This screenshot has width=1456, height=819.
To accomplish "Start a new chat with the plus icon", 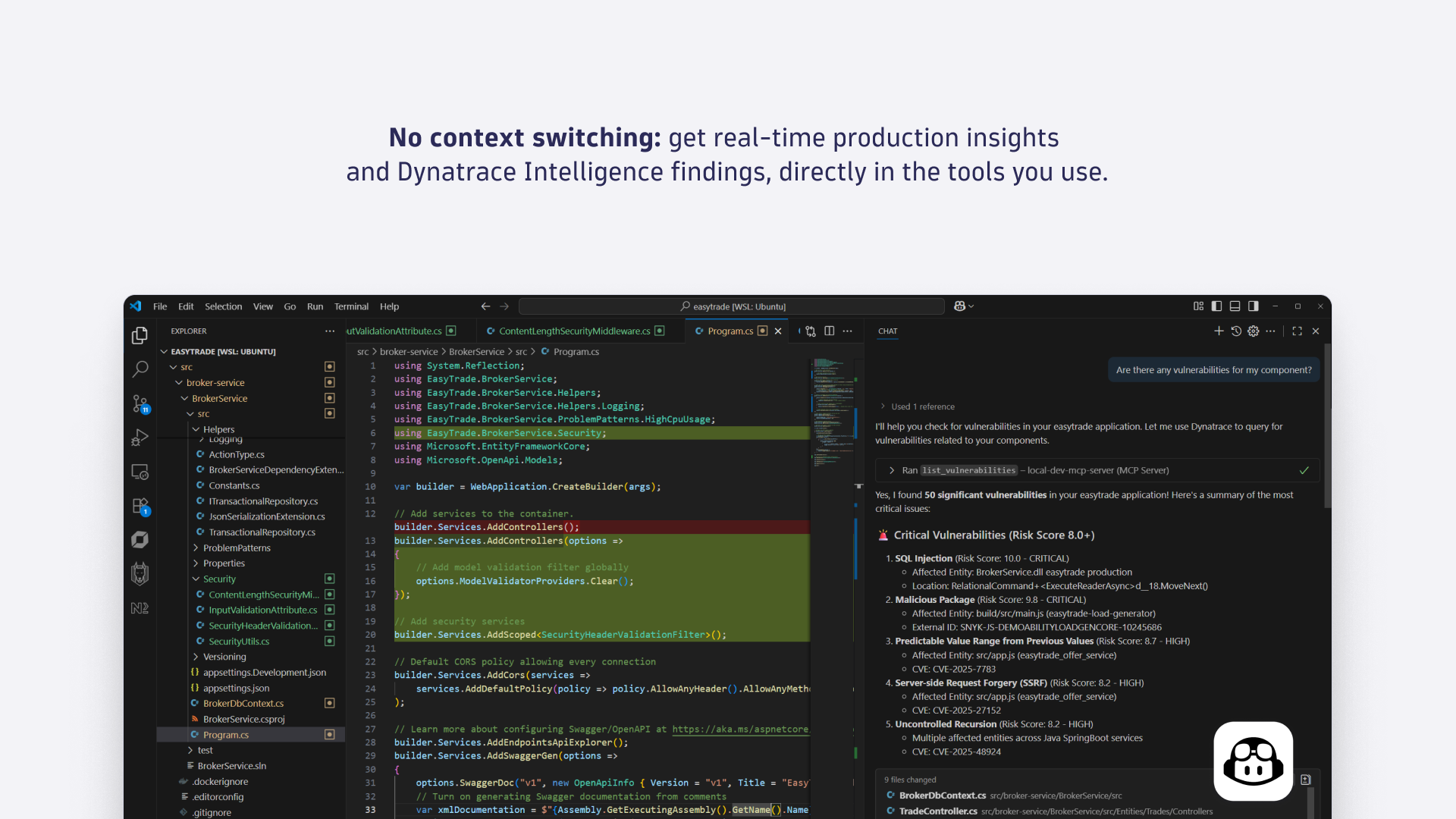I will [x=1219, y=331].
